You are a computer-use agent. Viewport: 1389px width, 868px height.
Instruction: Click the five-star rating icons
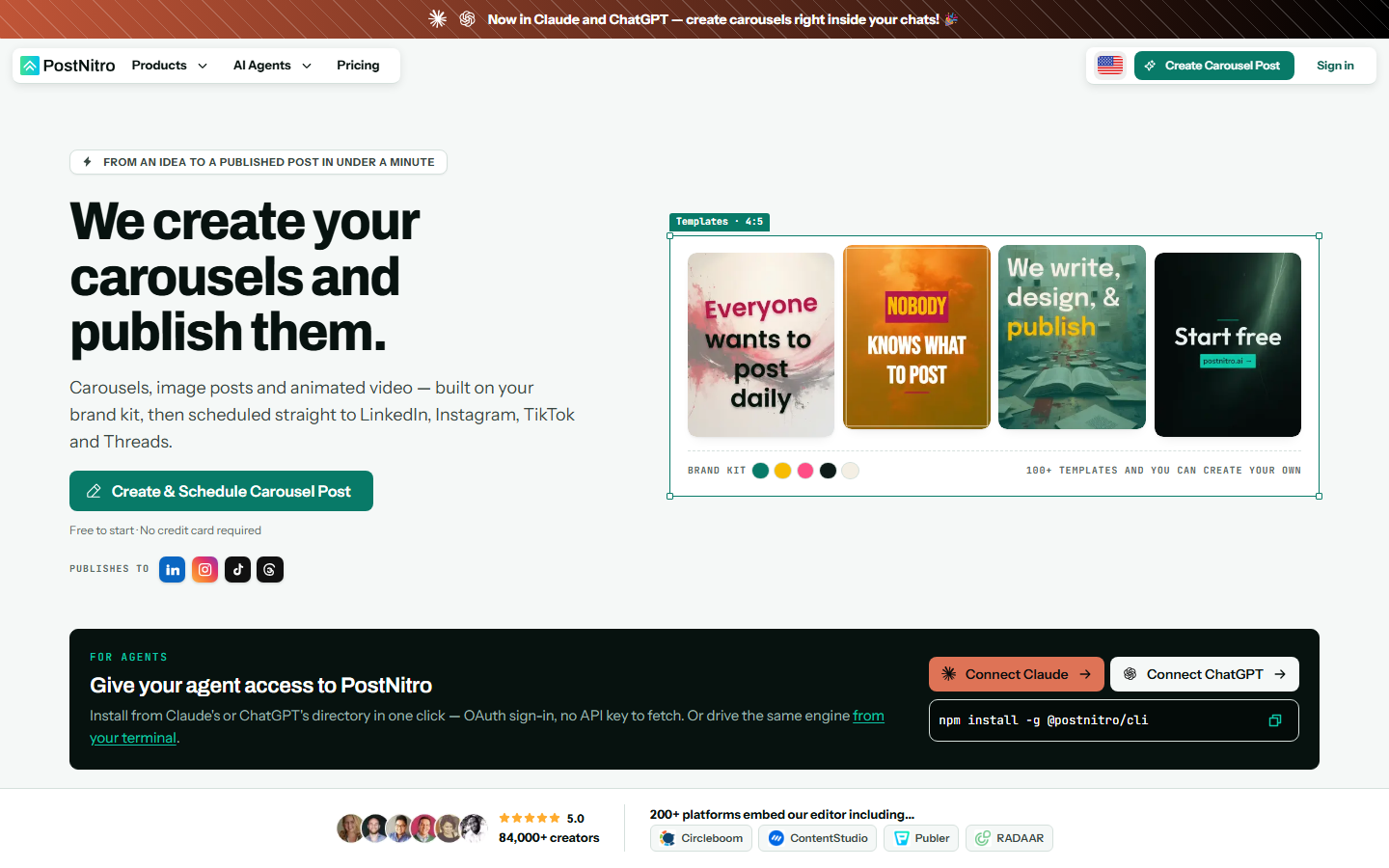tap(530, 818)
